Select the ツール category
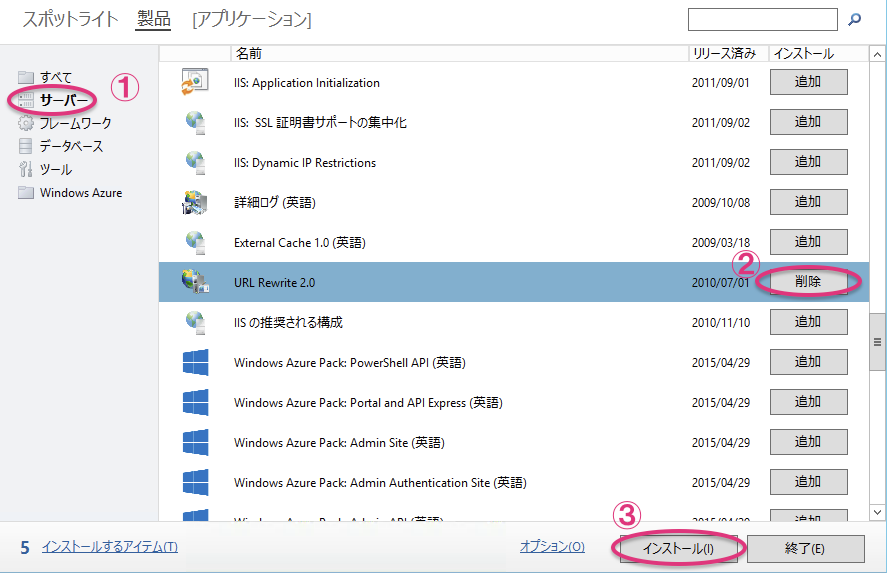This screenshot has width=887, height=573. click(55, 169)
